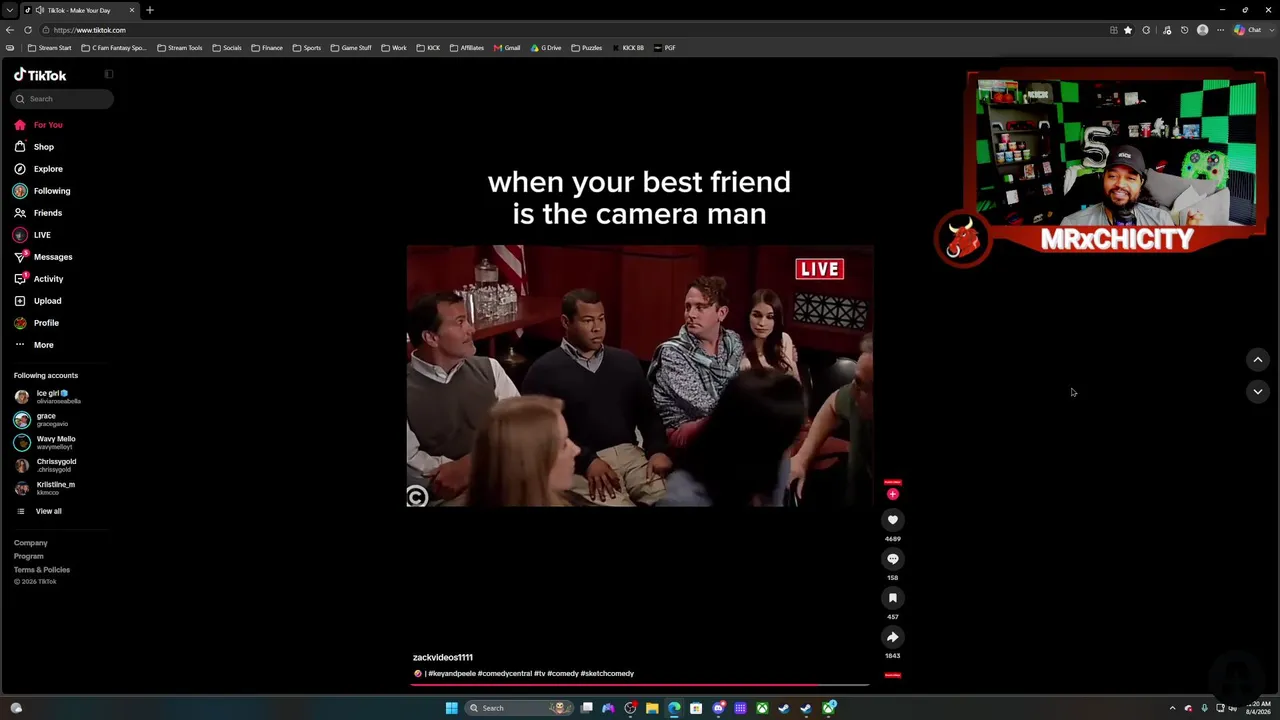Go to the next video
Screen dimensions: 1280x720
point(1258,392)
